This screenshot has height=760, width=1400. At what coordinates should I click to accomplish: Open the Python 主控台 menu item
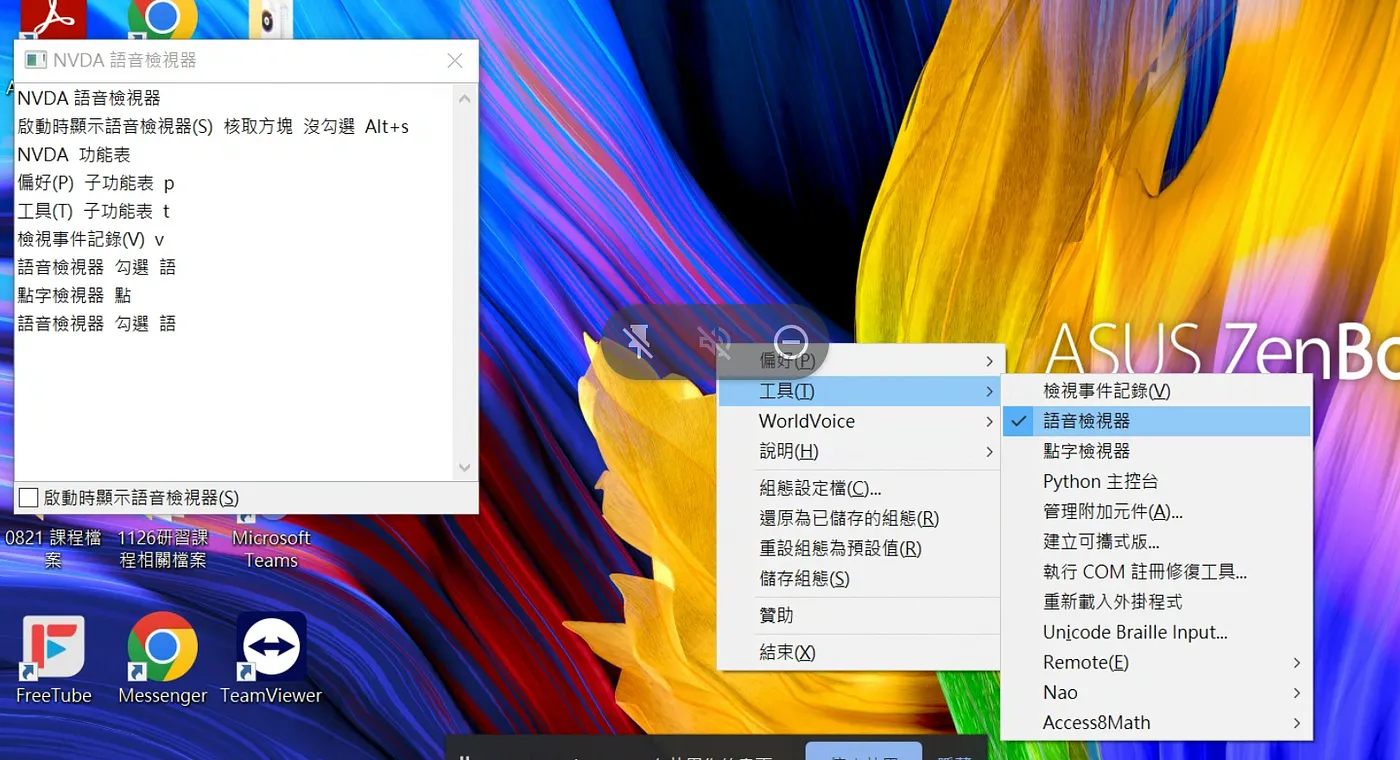tap(1156, 481)
